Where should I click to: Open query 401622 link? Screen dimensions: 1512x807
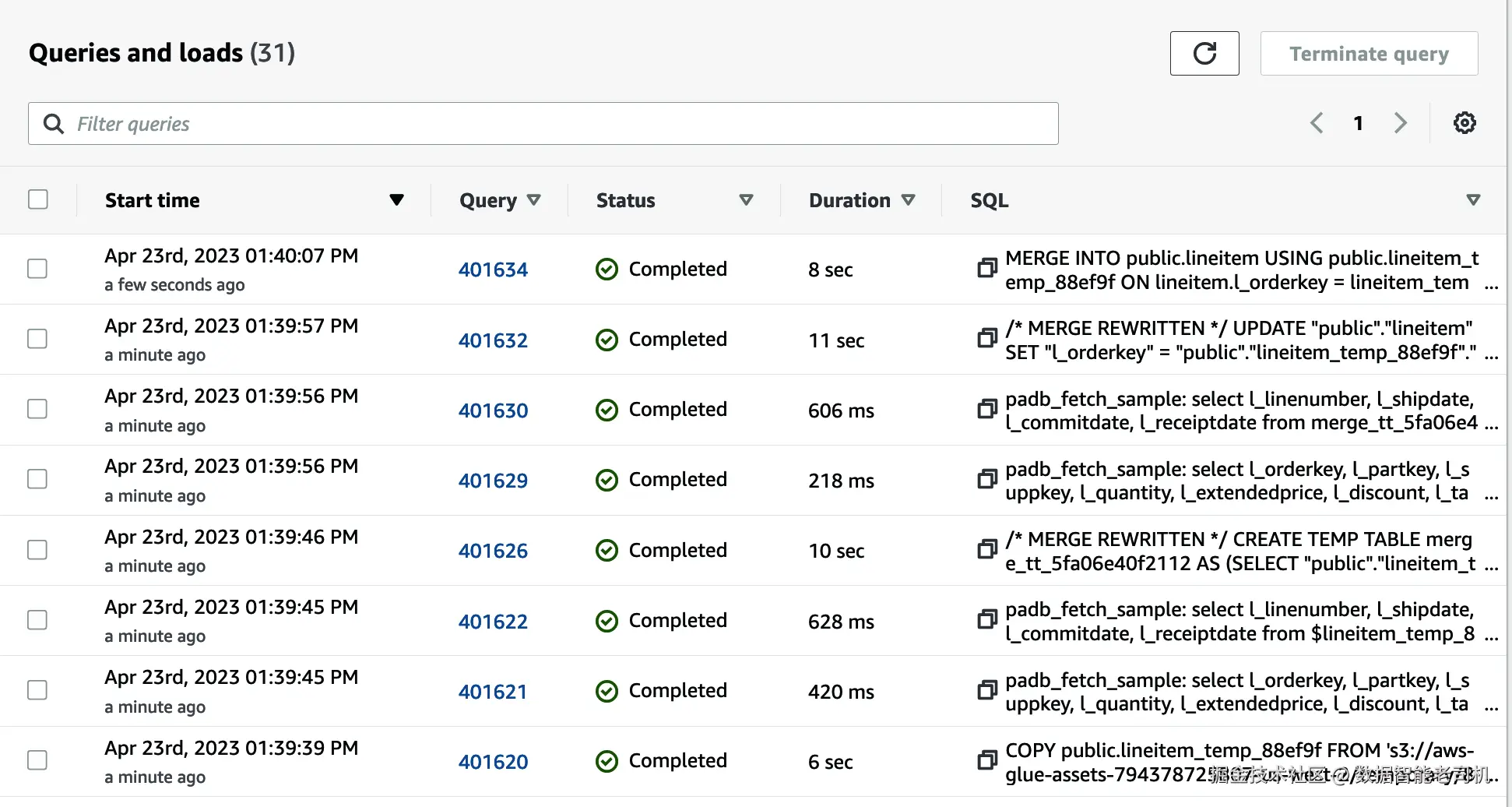493,622
